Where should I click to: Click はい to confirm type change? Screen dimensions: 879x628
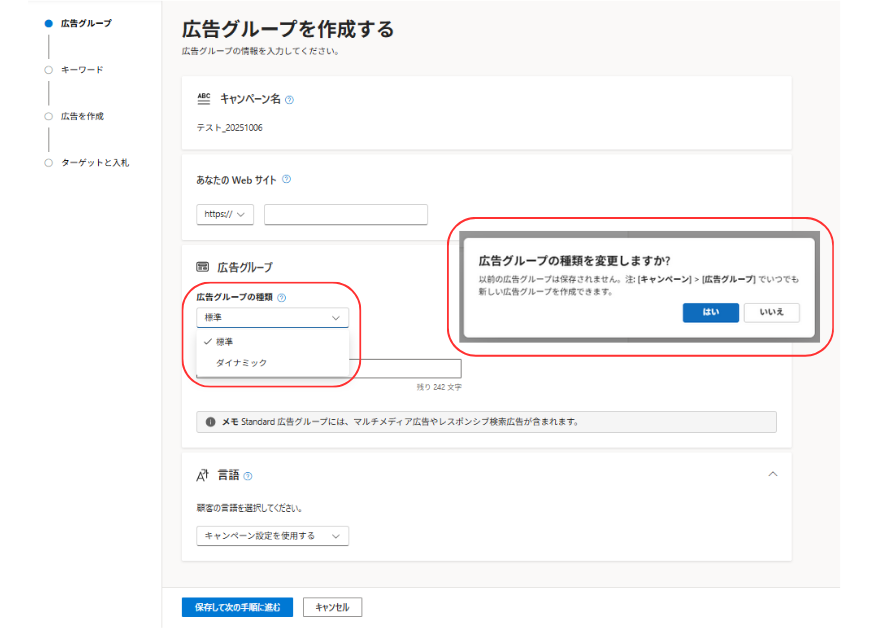tap(710, 312)
